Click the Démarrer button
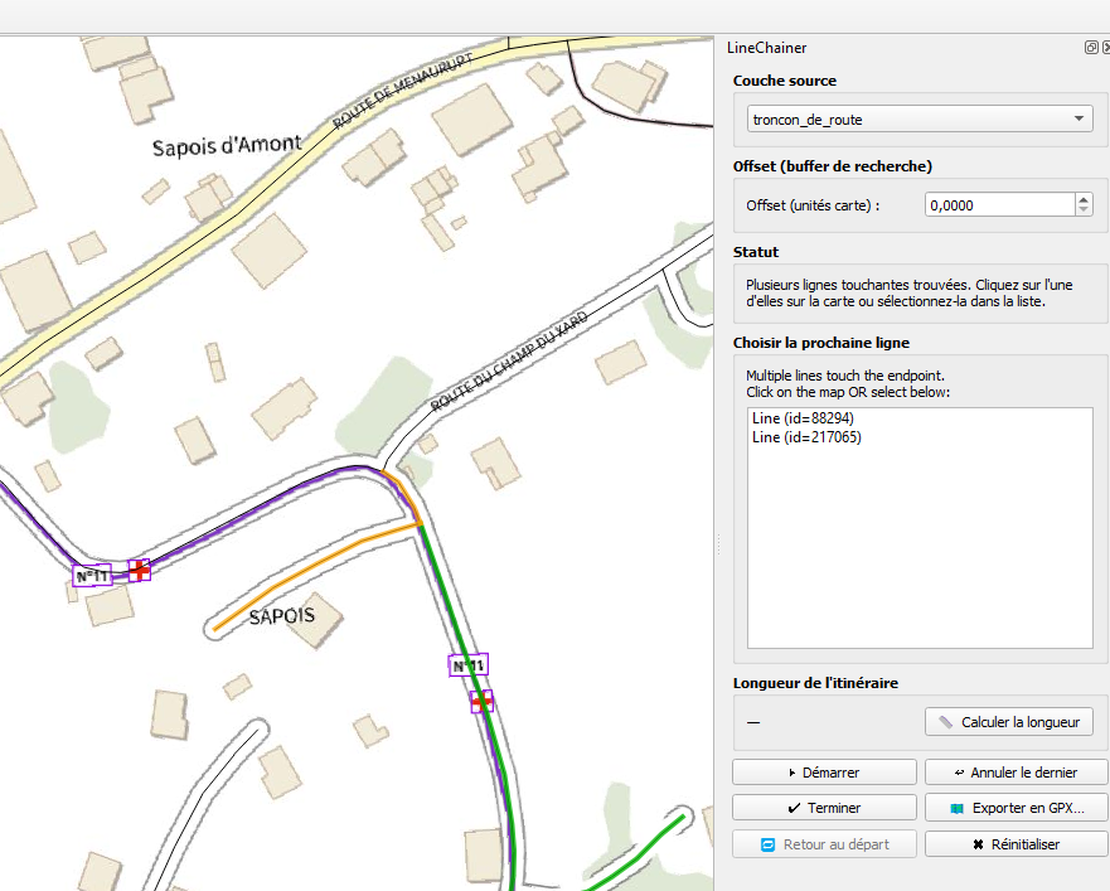1110x891 pixels. point(824,772)
